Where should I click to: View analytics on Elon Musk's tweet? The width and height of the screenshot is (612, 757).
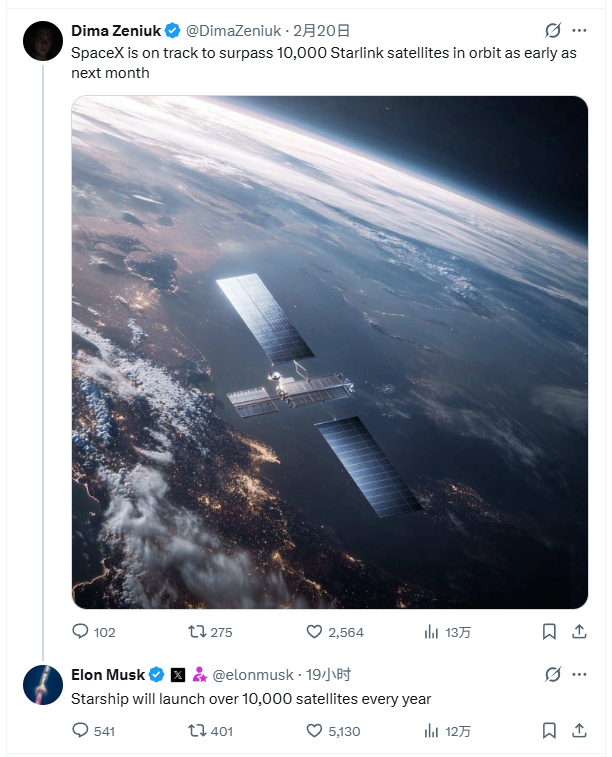(x=432, y=731)
